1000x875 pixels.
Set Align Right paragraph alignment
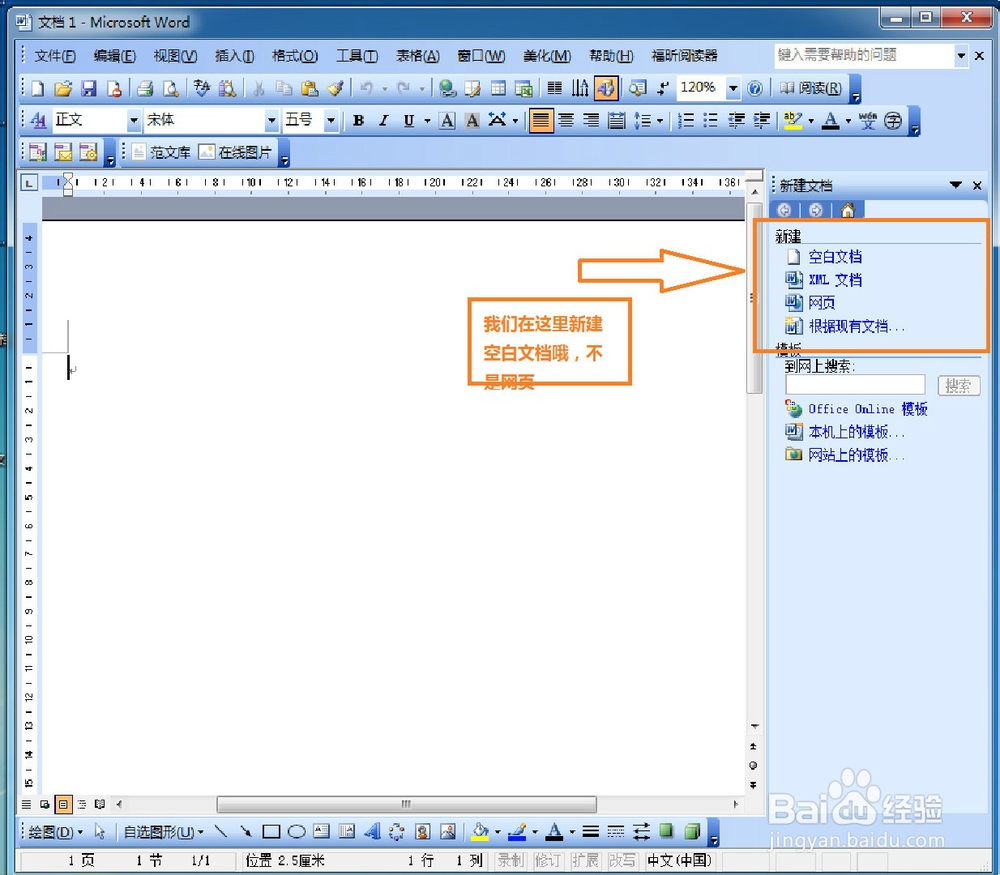591,120
